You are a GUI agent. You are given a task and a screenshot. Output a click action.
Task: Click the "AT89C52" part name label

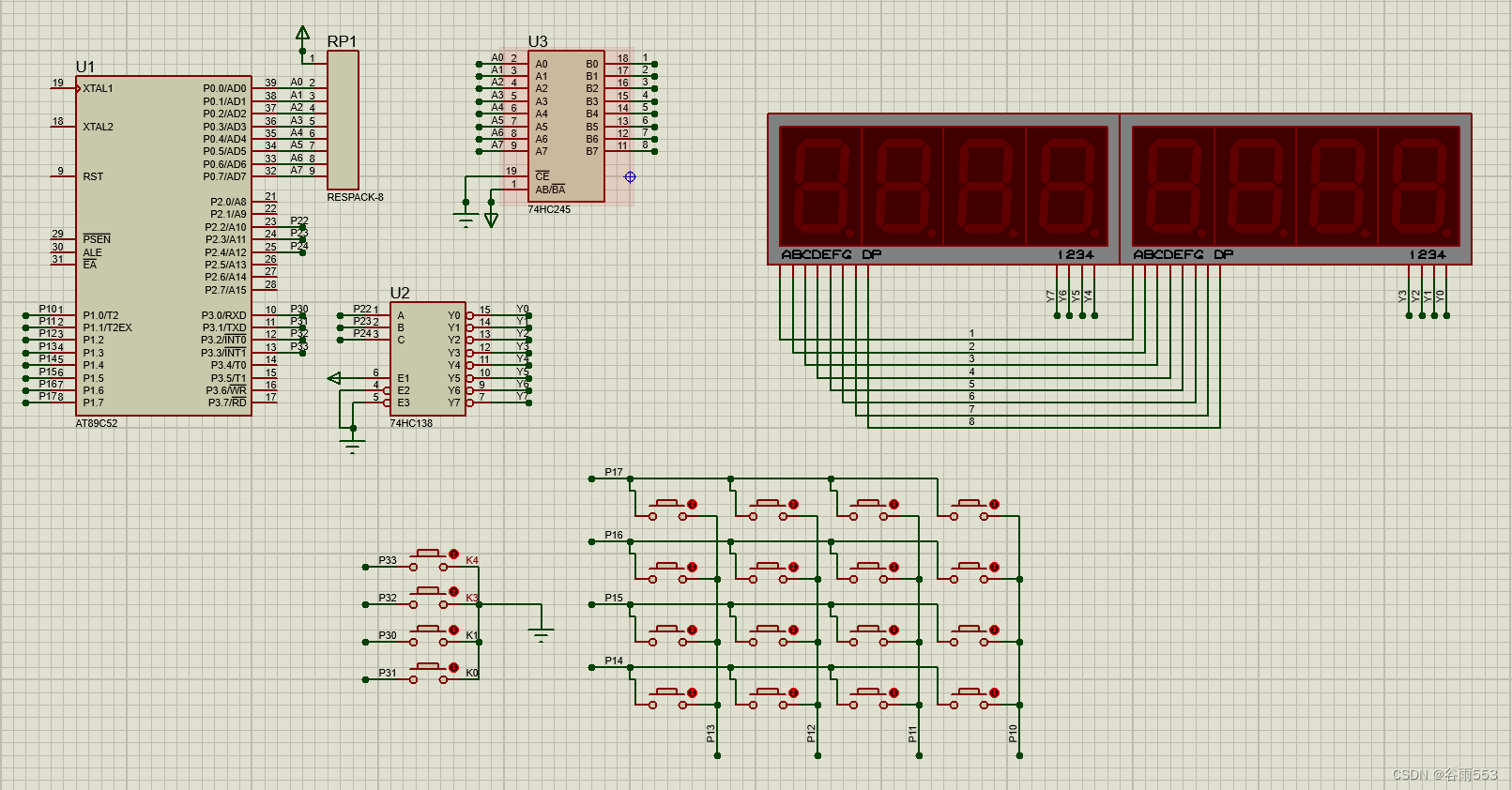(x=97, y=423)
